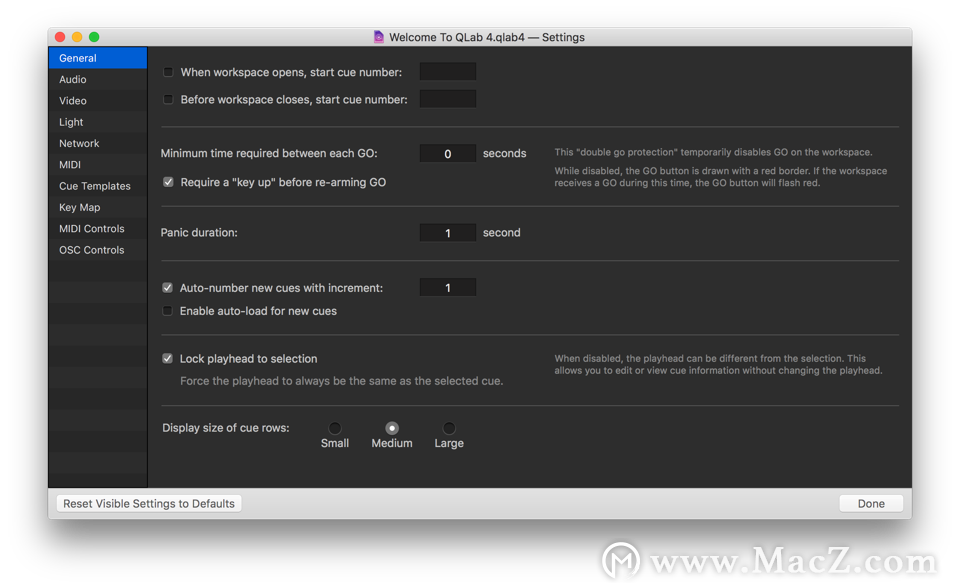This screenshot has height=588, width=960.
Task: Close the Settings window with red button
Action: click(60, 37)
